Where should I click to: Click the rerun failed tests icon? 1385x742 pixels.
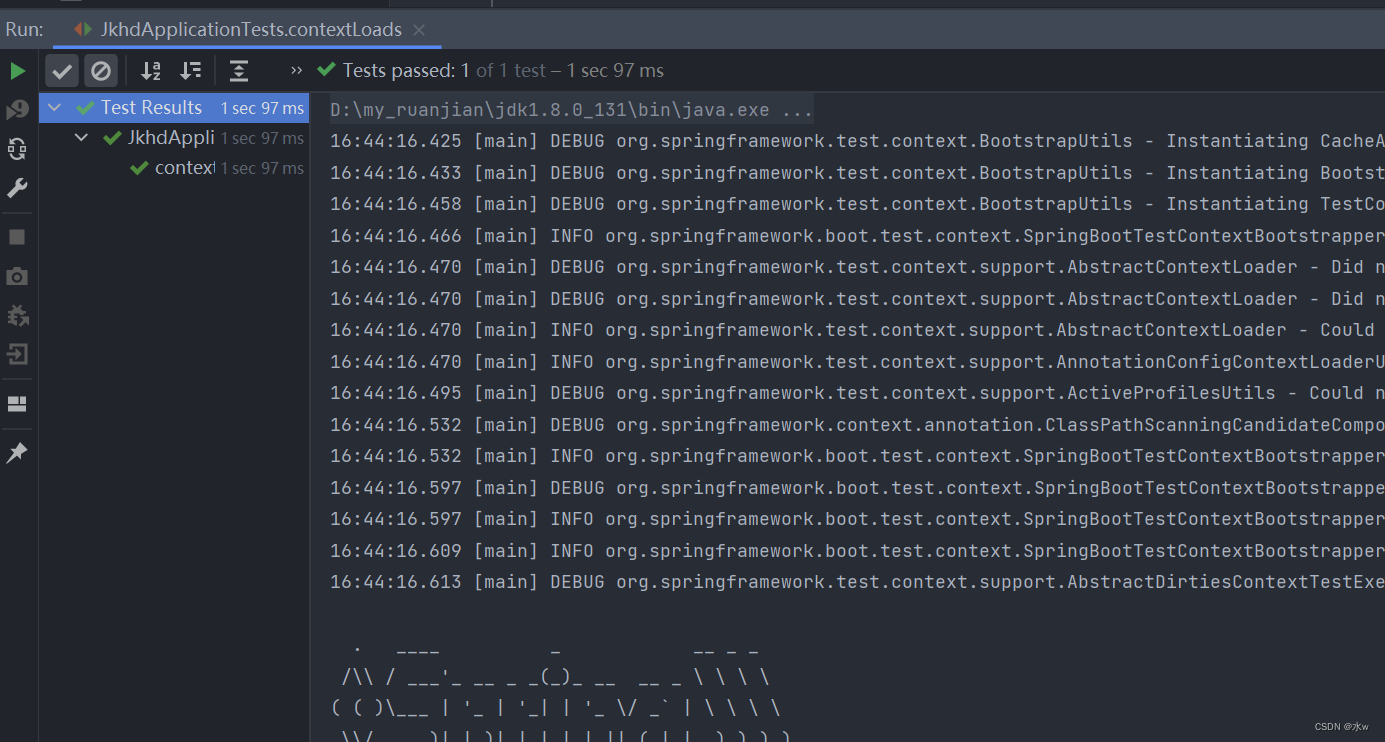pos(17,110)
